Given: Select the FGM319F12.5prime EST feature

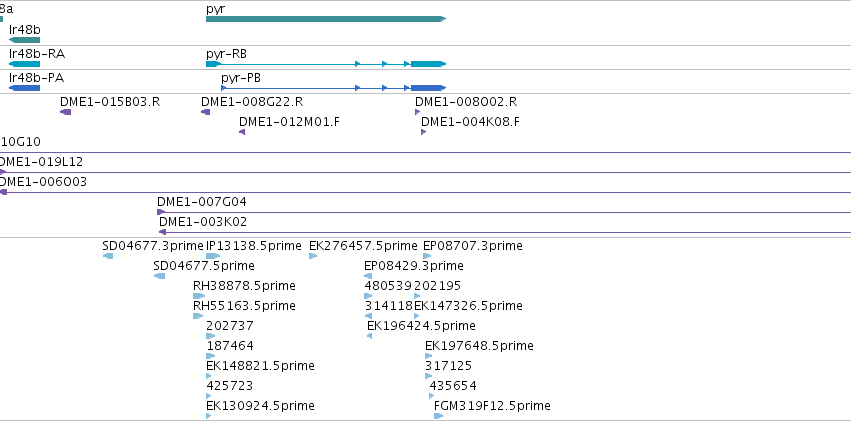Looking at the screenshot, I should click(439, 416).
